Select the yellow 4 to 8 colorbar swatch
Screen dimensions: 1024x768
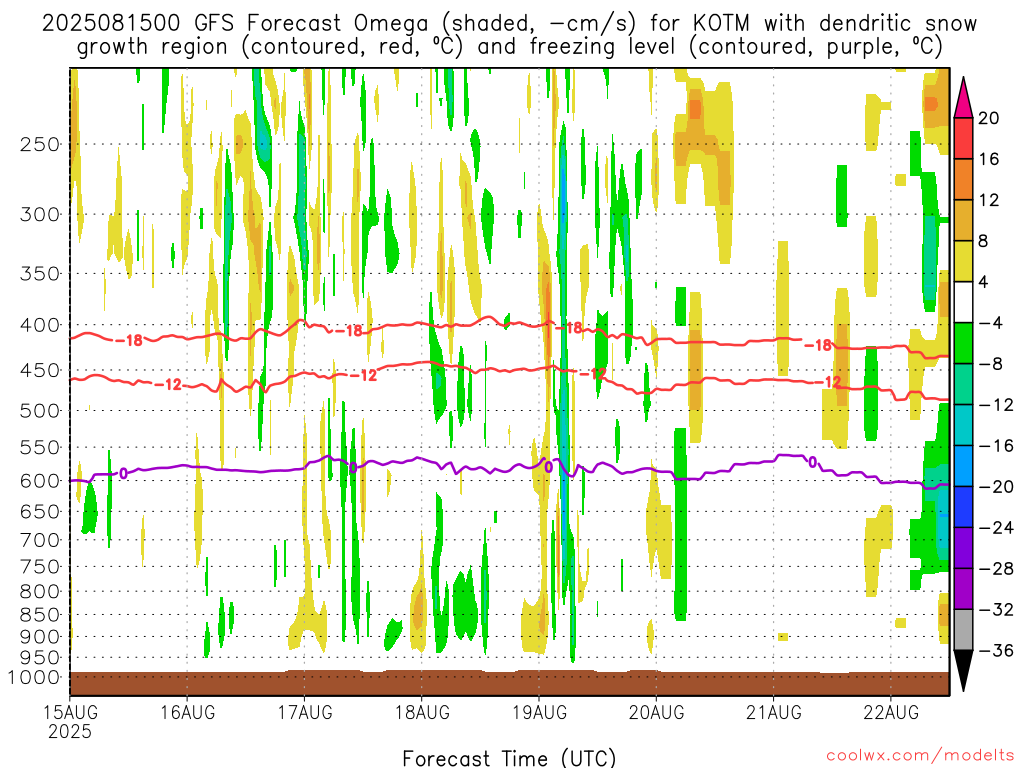(x=963, y=261)
